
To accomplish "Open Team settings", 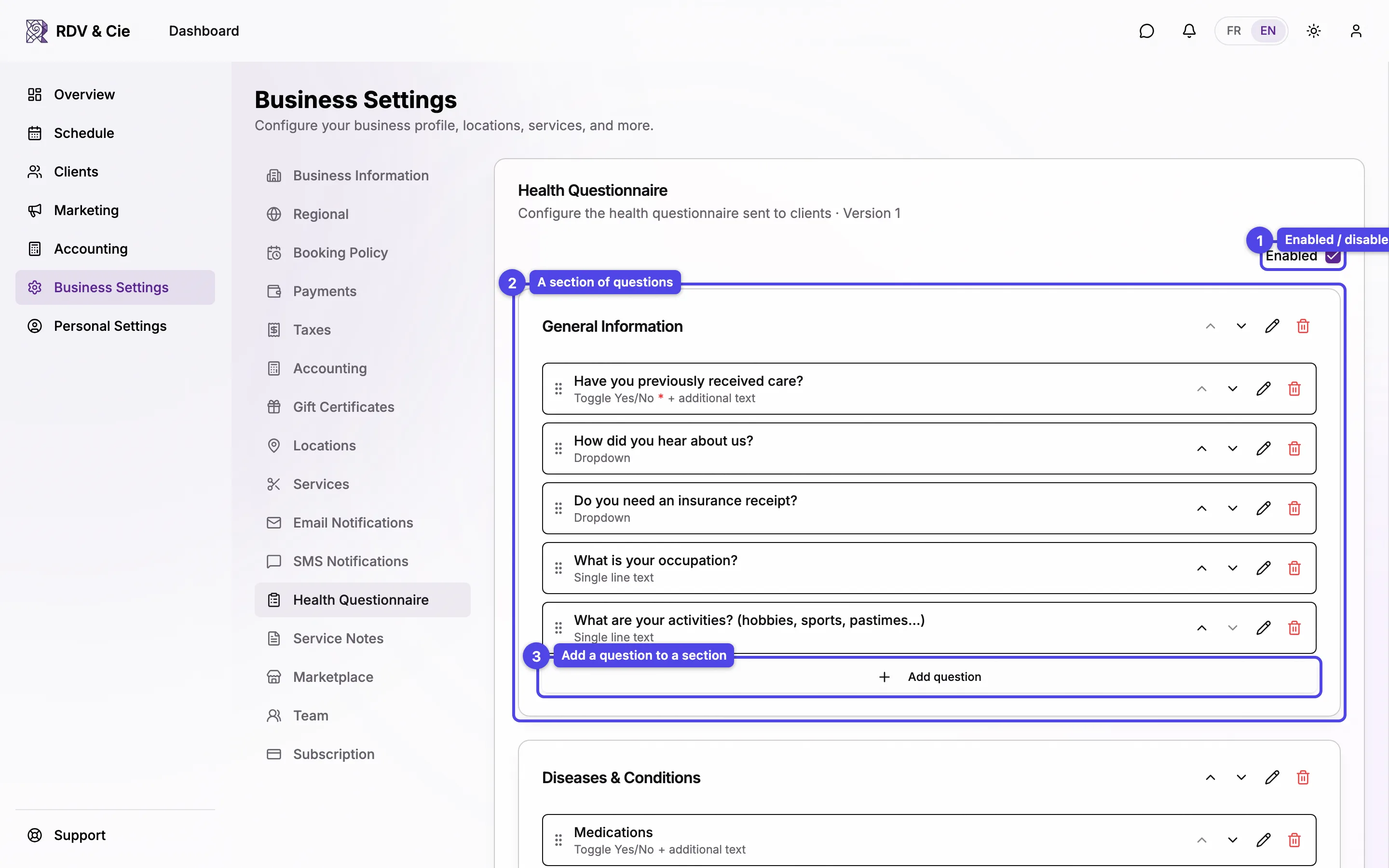I will [x=362, y=715].
